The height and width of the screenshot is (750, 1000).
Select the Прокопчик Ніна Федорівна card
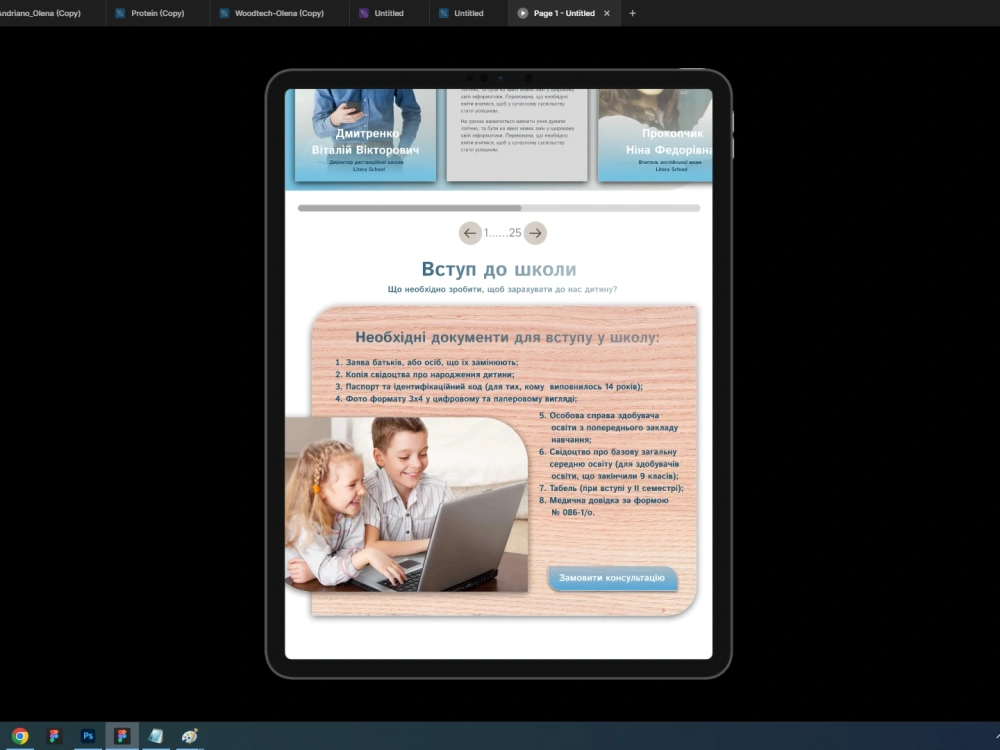click(x=654, y=135)
